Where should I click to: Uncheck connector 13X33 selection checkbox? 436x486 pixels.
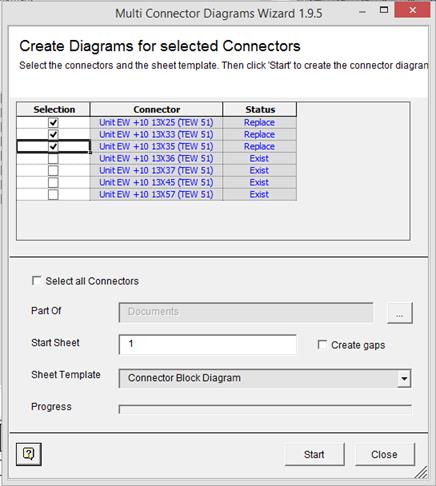(x=53, y=135)
